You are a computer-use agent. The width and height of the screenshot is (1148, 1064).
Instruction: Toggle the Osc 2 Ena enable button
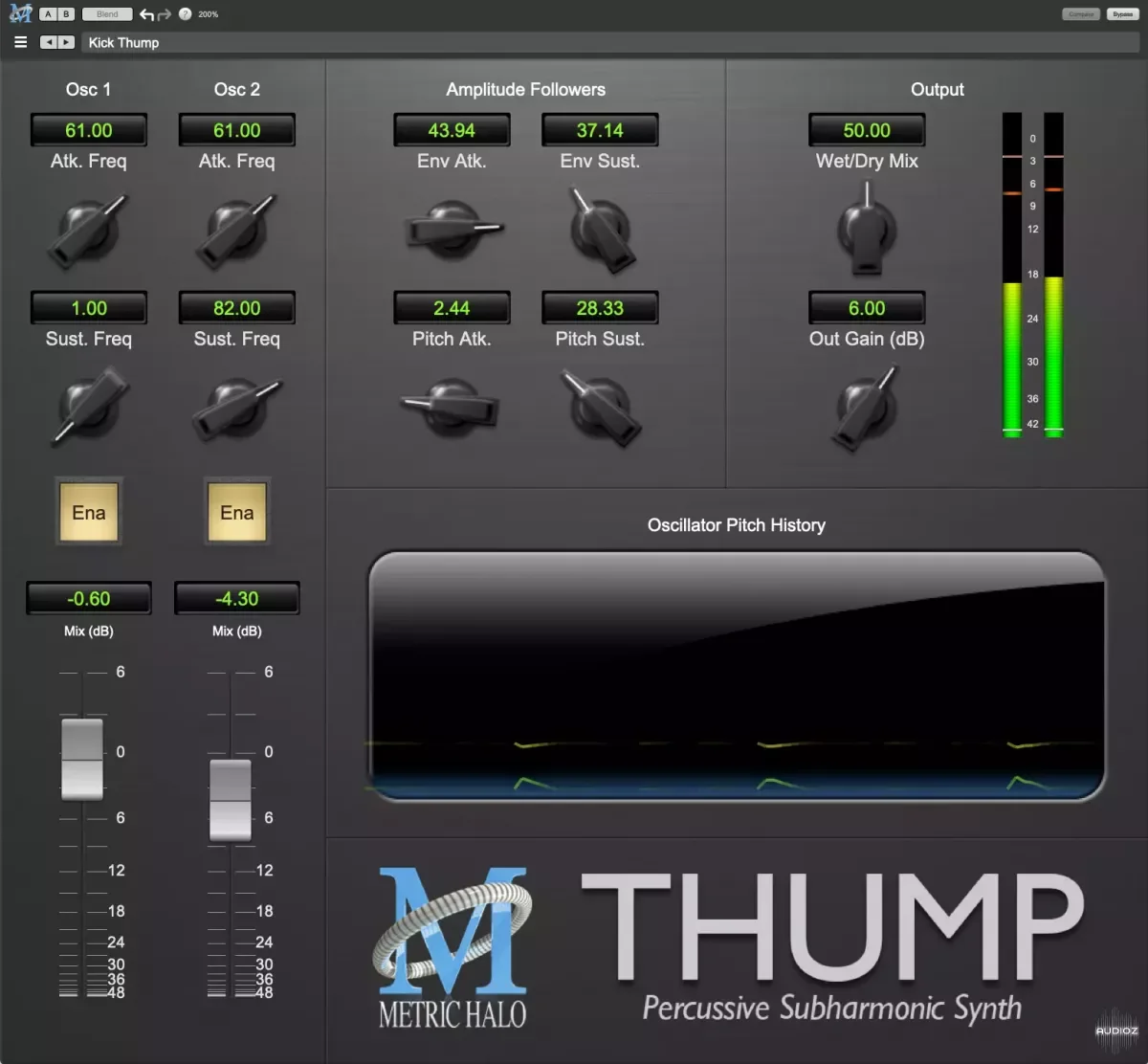(237, 512)
